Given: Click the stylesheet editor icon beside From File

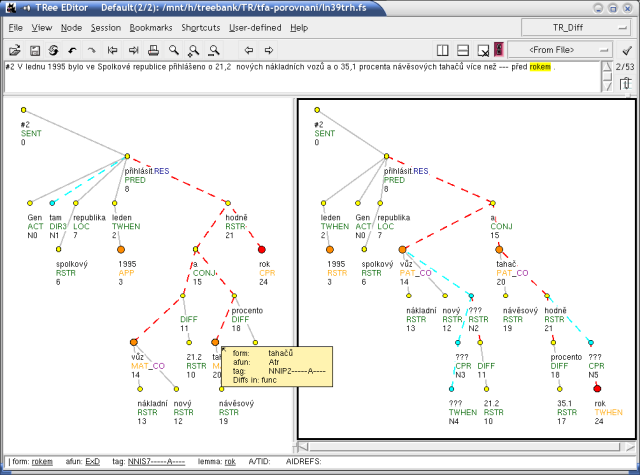Looking at the screenshot, I should (498, 50).
